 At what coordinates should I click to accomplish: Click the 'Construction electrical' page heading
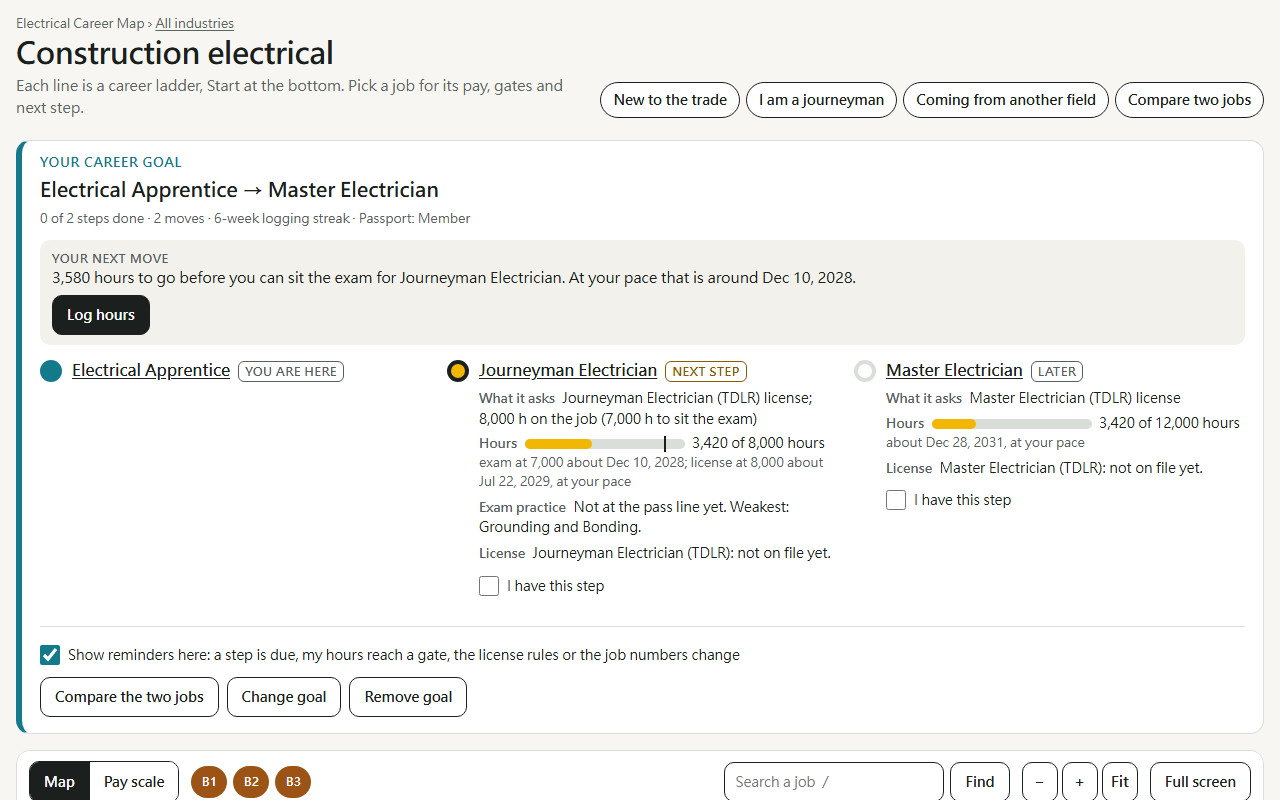pyautogui.click(x=175, y=53)
